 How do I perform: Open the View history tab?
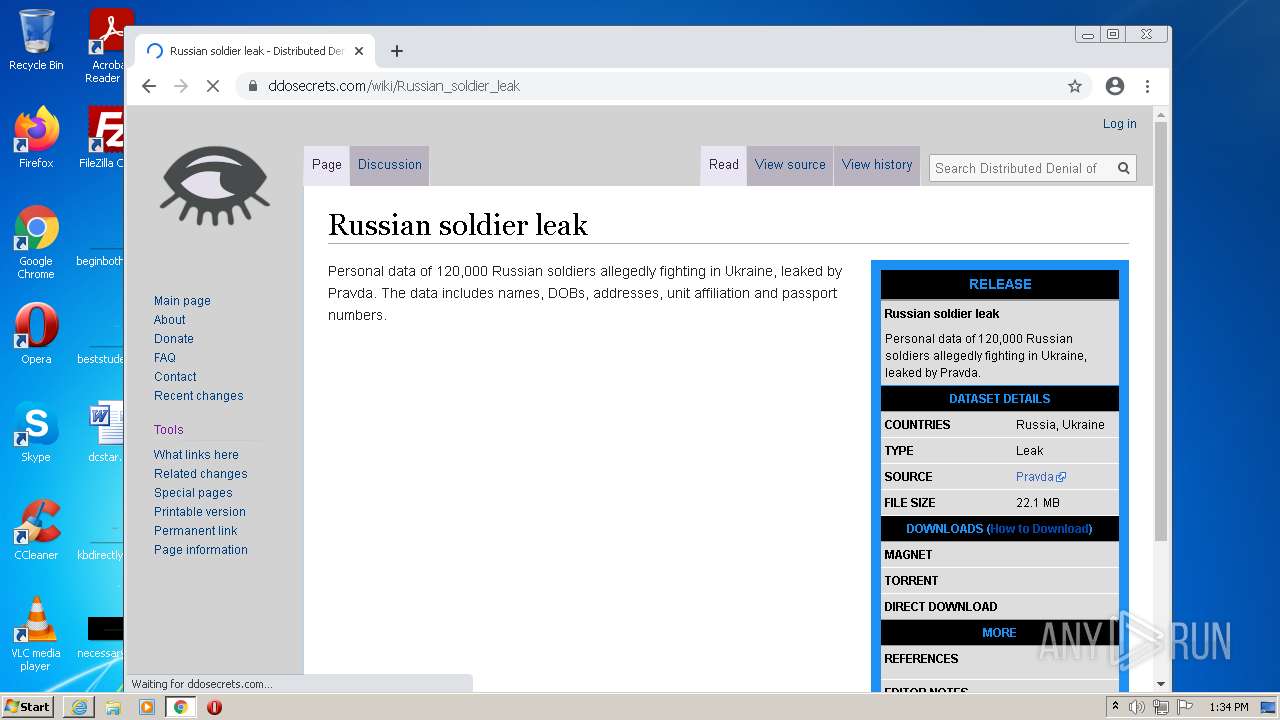(877, 165)
